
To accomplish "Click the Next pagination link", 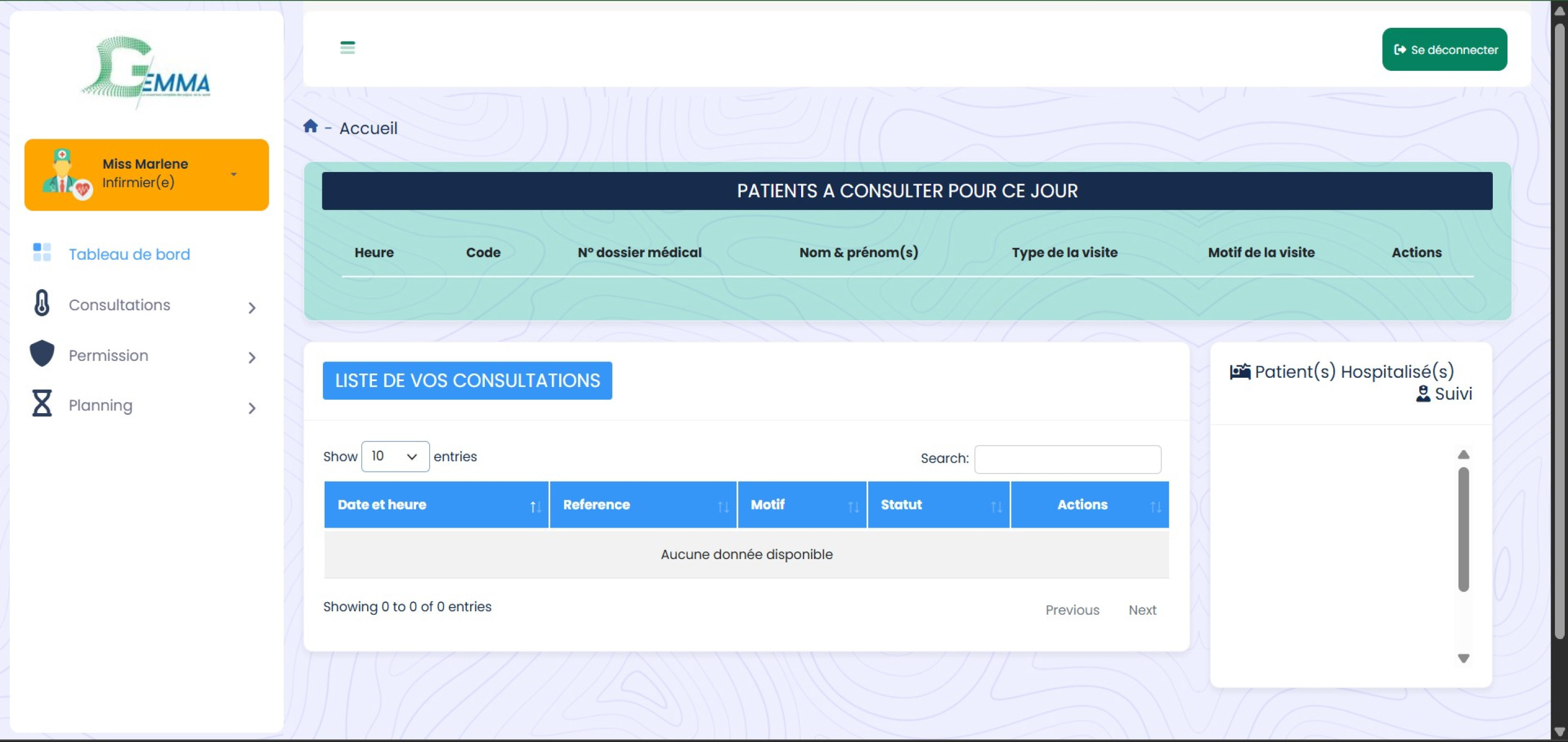I will point(1142,610).
